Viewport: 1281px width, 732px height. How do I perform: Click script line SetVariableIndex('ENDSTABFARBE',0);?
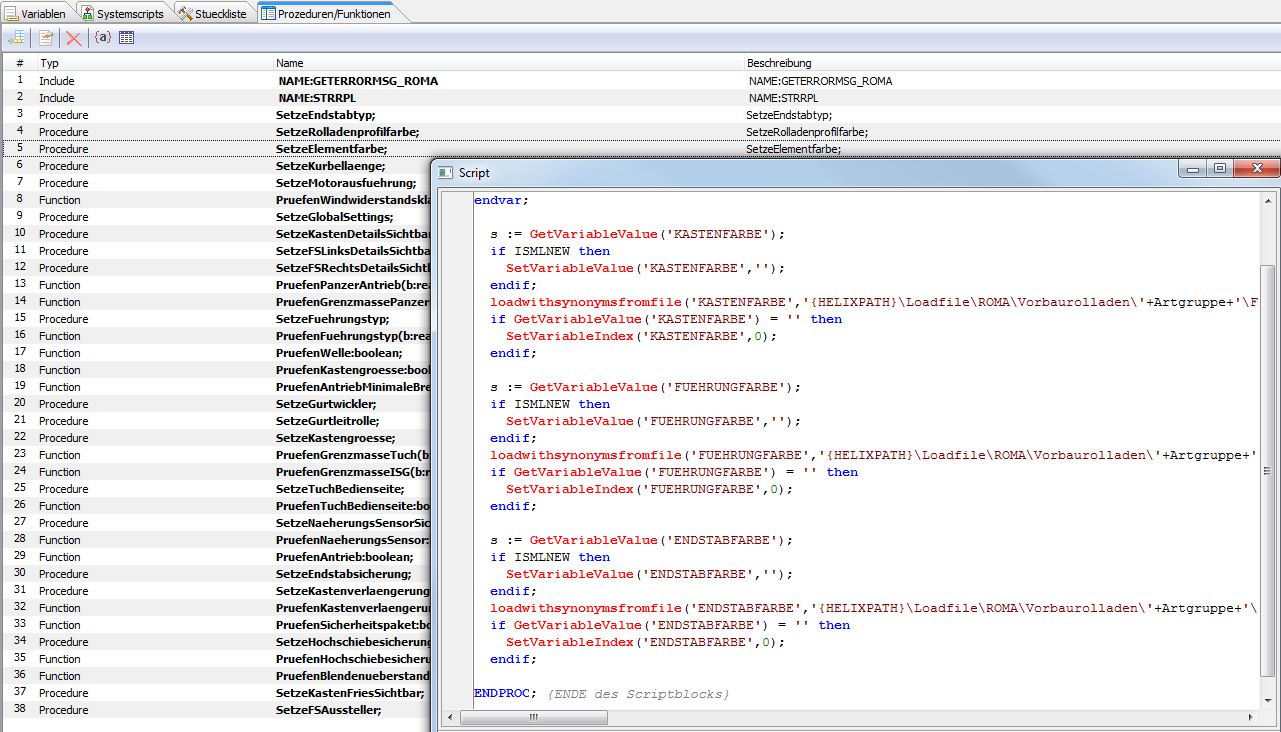pyautogui.click(x=646, y=642)
